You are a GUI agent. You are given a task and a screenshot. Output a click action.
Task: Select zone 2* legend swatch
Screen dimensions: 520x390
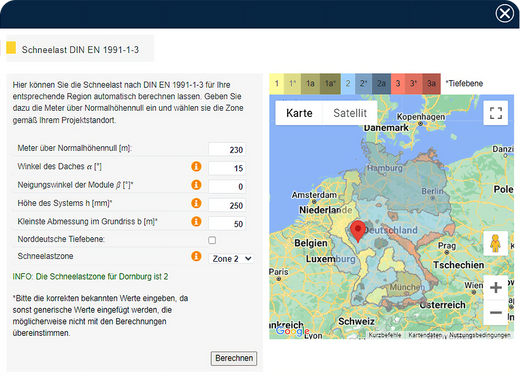click(x=363, y=83)
